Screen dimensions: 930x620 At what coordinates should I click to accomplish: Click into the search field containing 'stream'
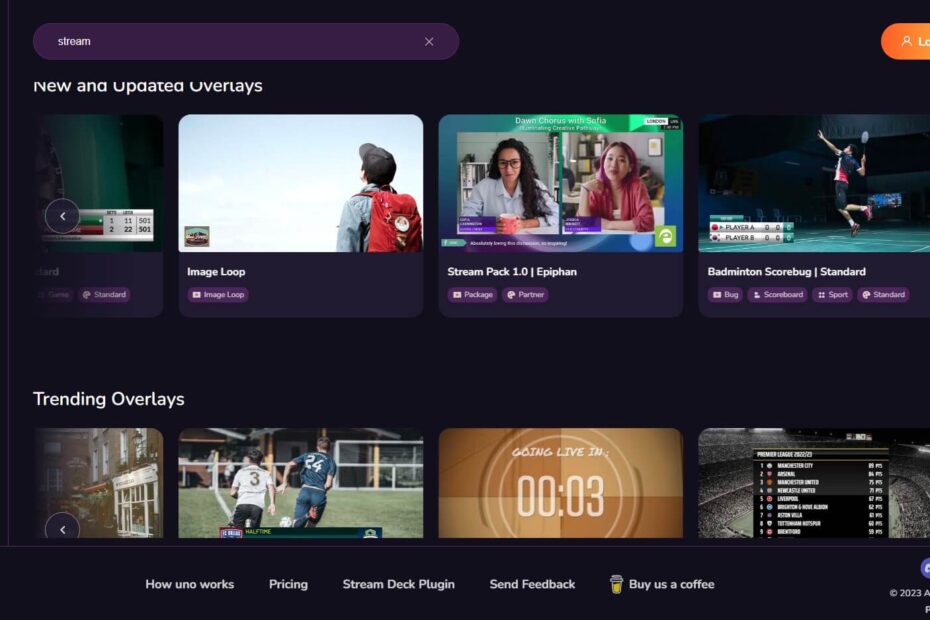pos(230,42)
